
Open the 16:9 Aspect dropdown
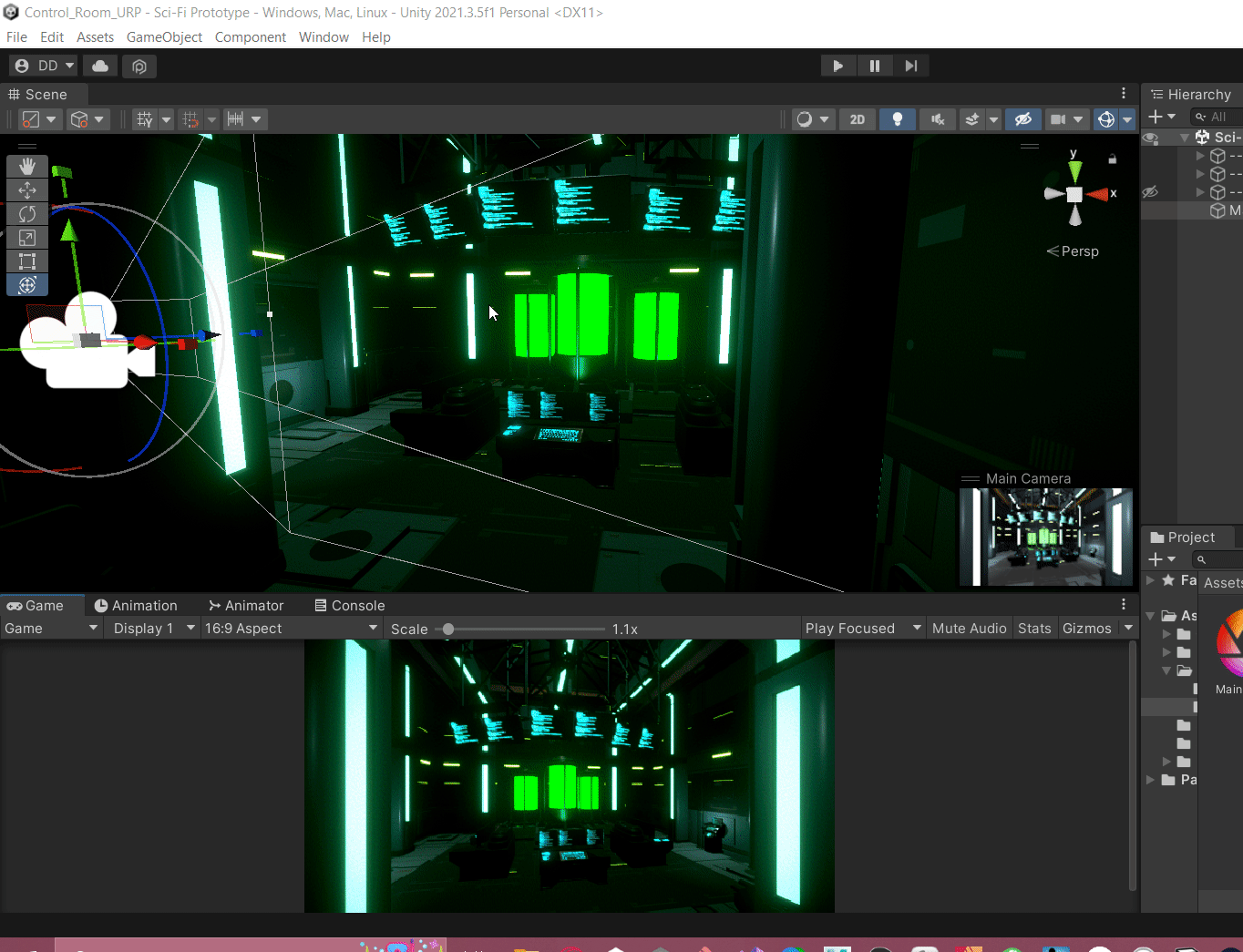pyautogui.click(x=290, y=629)
